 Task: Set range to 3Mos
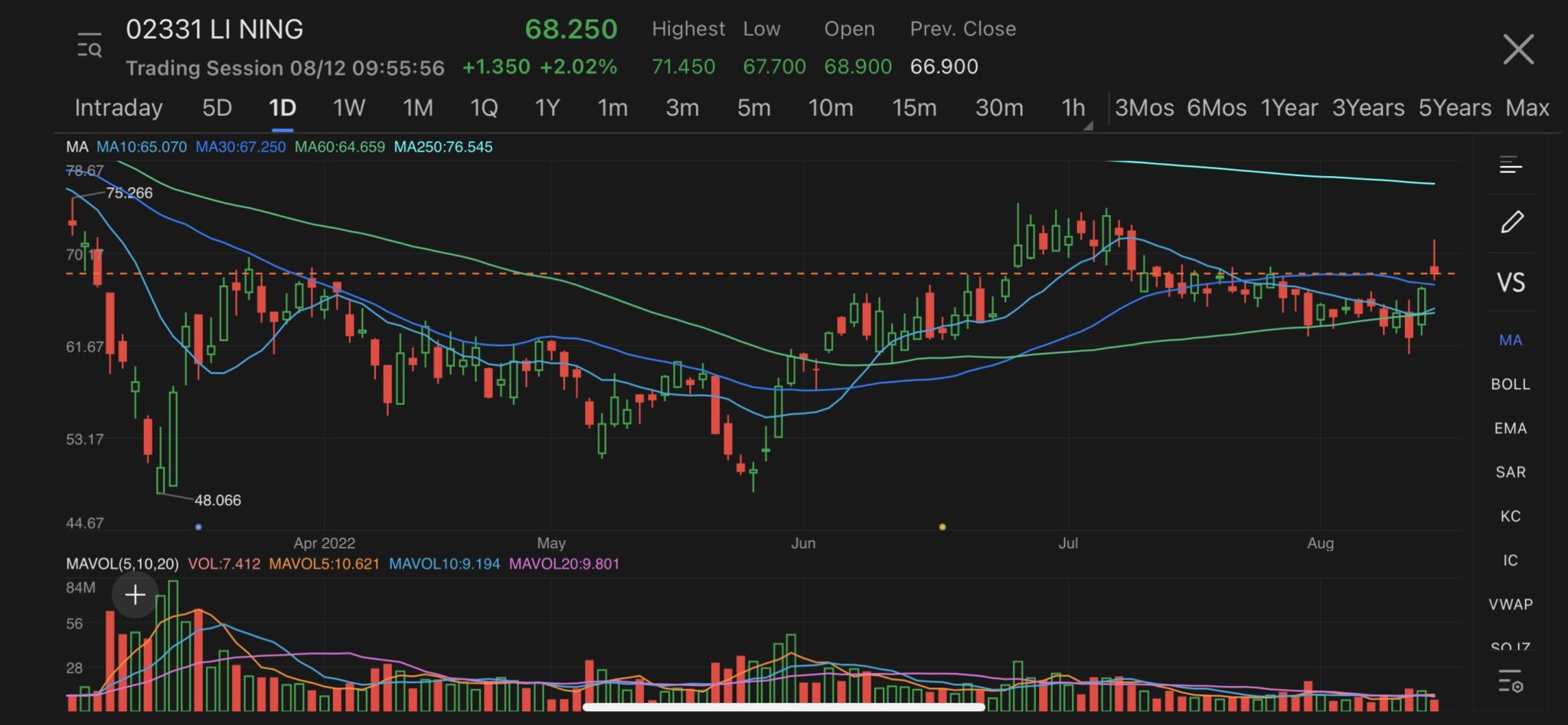coord(1144,107)
